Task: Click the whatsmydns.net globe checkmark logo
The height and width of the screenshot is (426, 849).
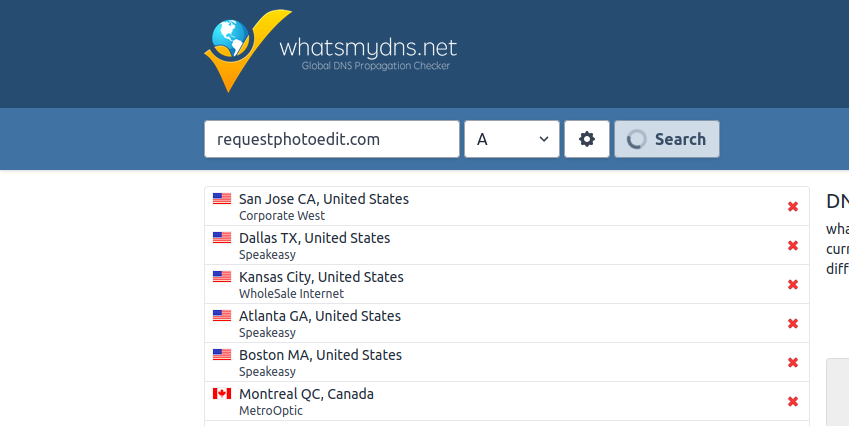Action: tap(247, 50)
